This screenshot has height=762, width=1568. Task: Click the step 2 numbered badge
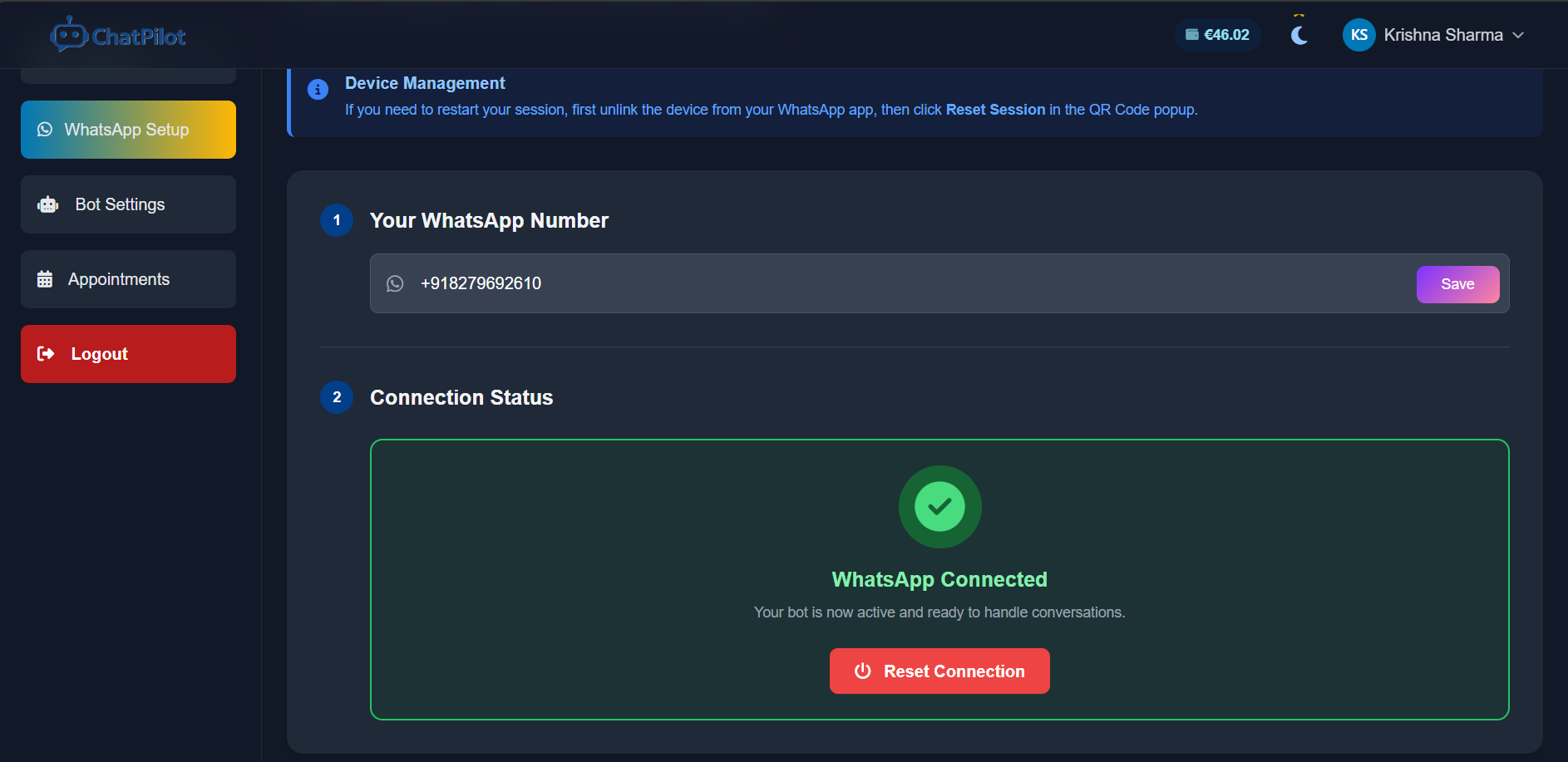click(x=337, y=397)
